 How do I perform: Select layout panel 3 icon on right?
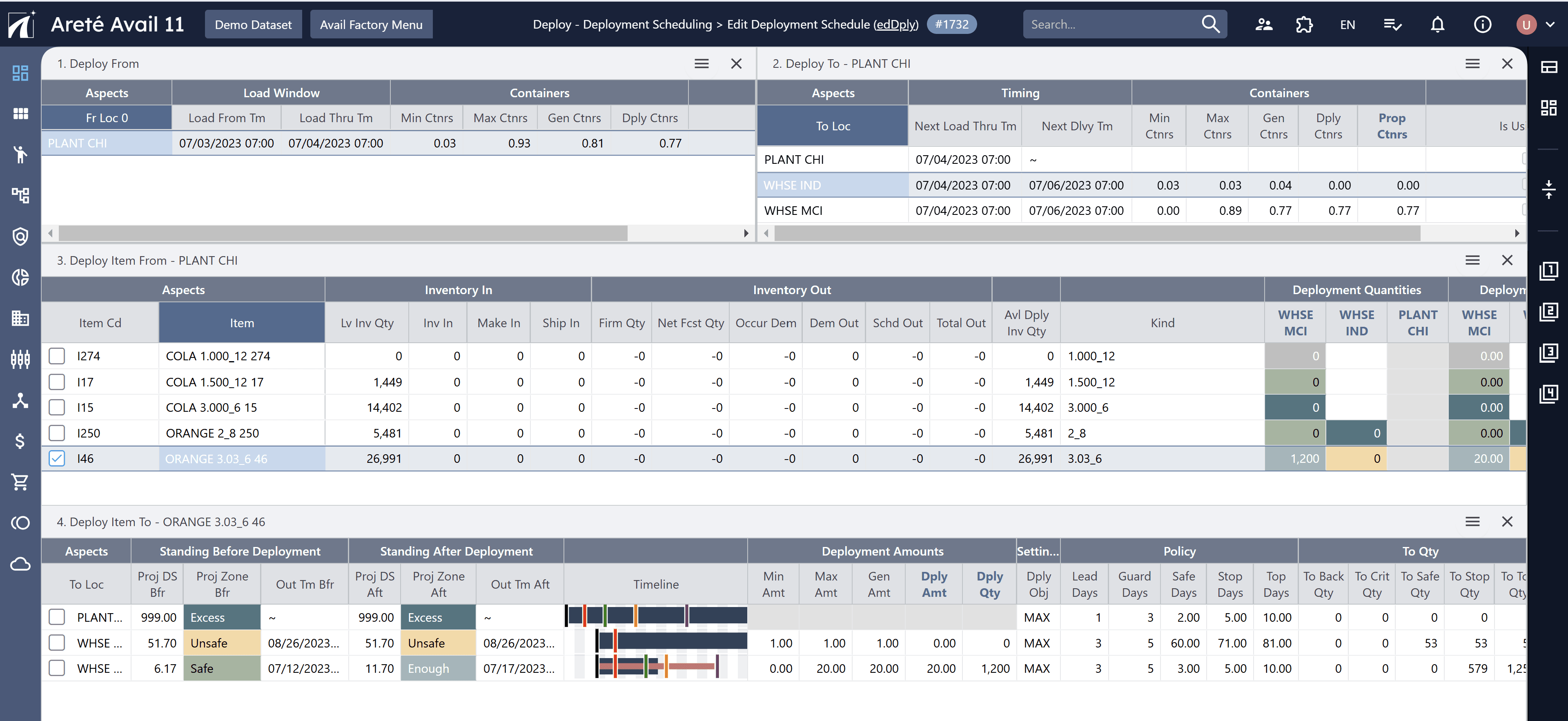point(1548,353)
